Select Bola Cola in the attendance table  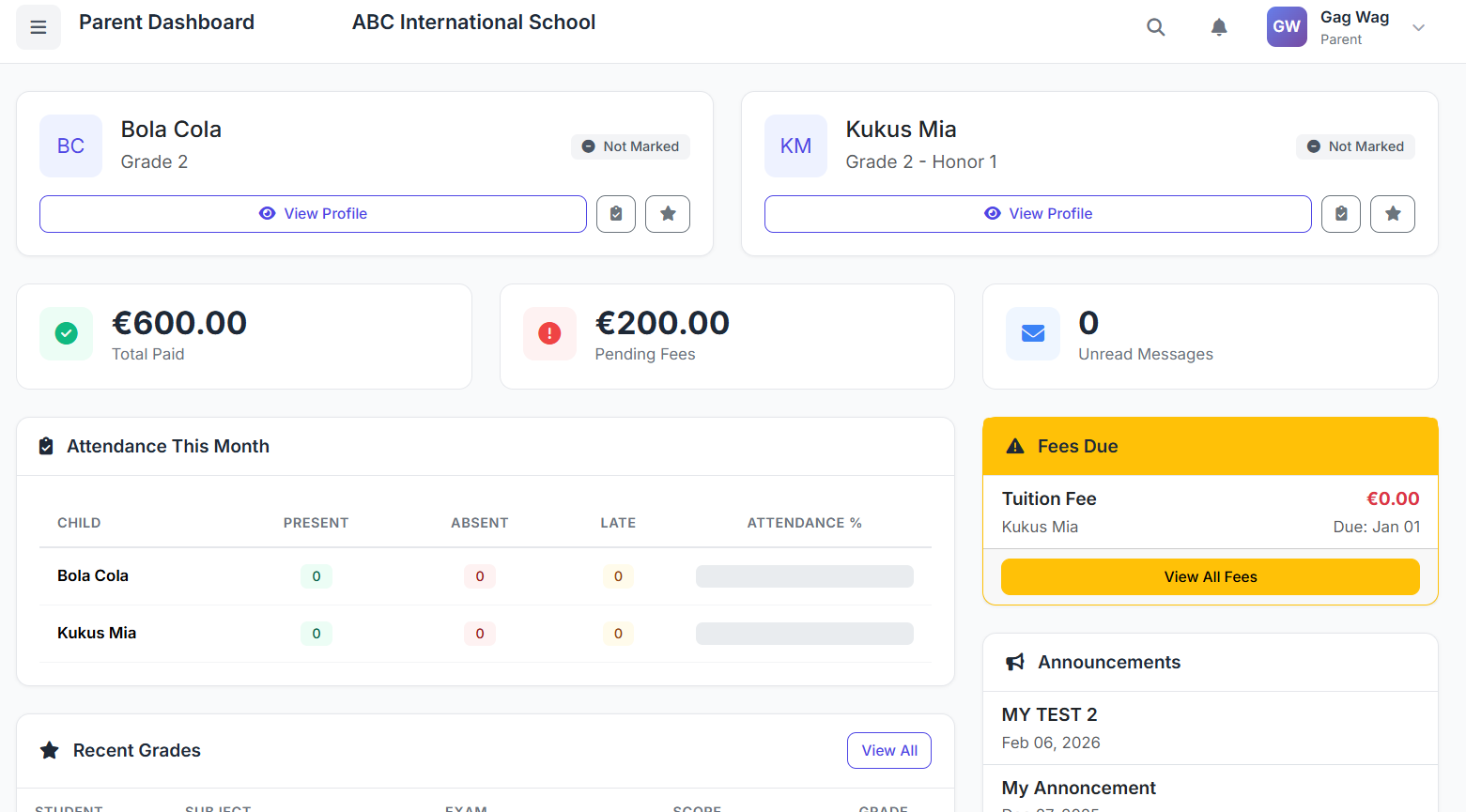tap(93, 575)
